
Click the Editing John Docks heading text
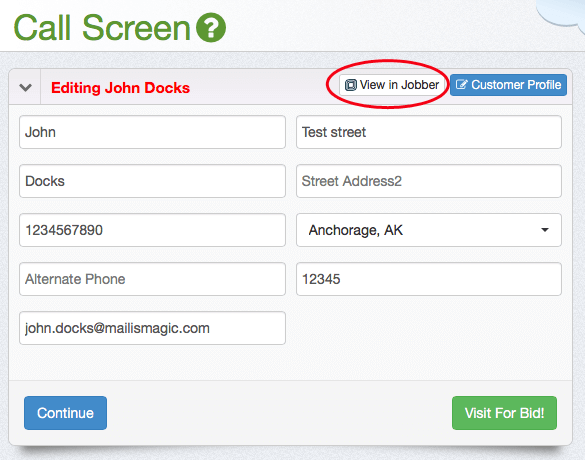coord(121,88)
